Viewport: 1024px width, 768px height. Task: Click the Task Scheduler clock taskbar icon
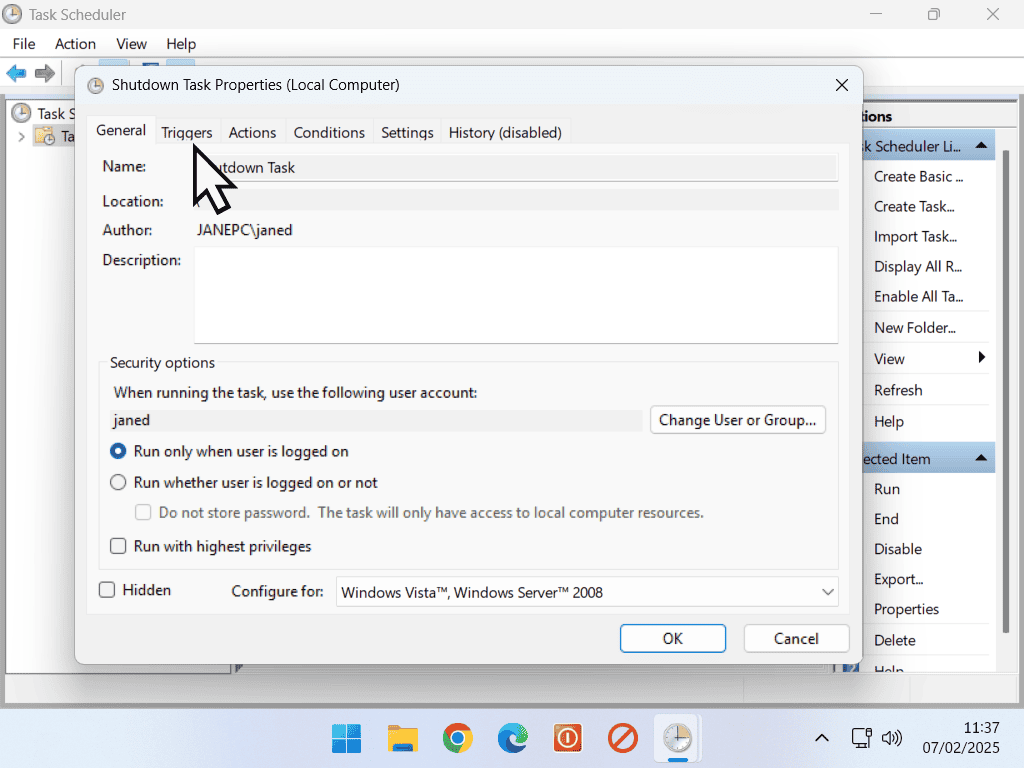(x=677, y=739)
